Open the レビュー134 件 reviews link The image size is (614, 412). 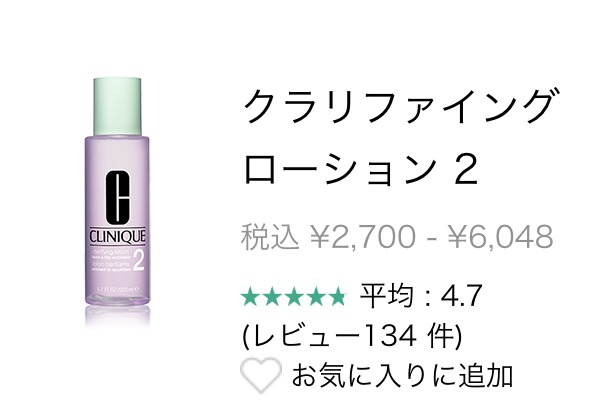(x=353, y=337)
